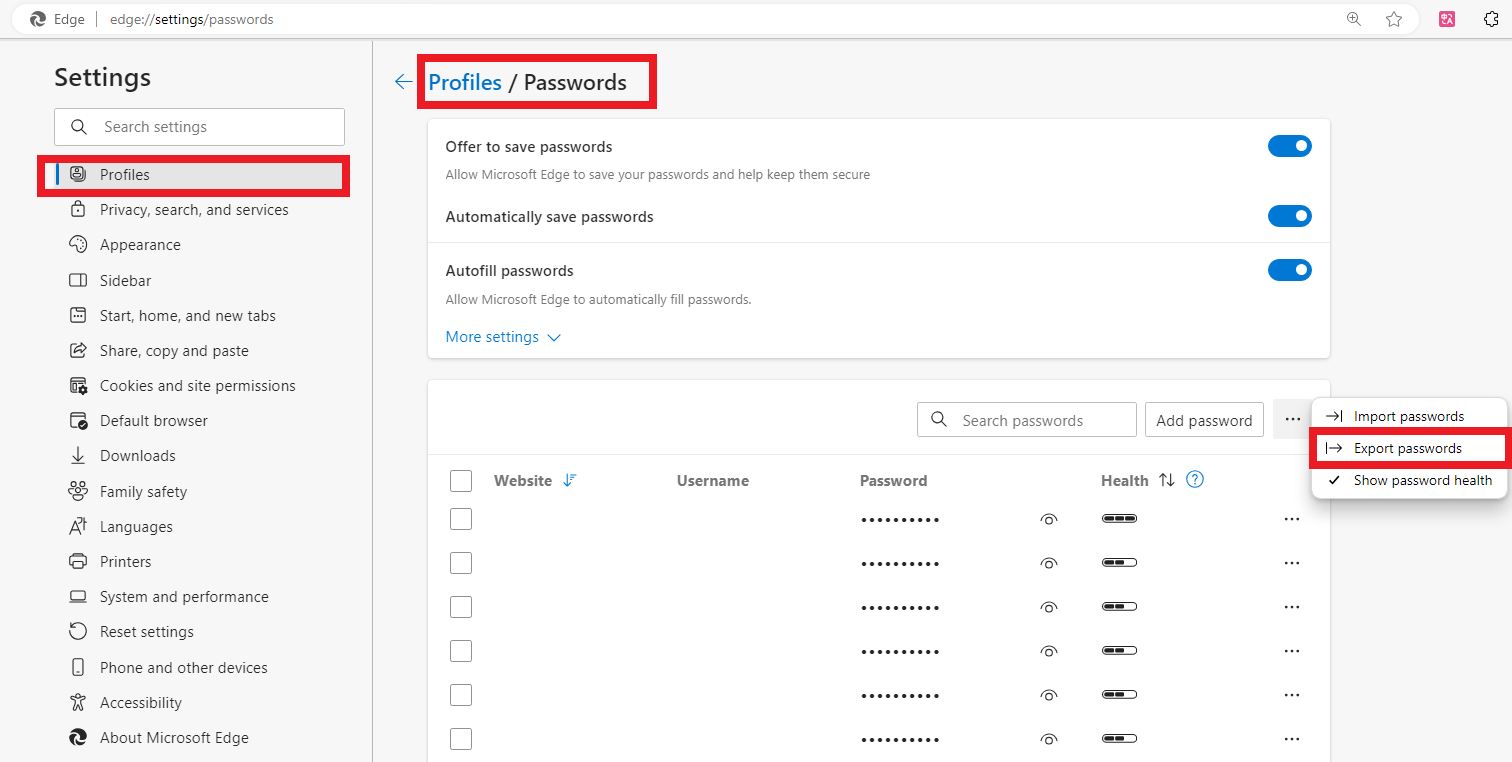This screenshot has width=1512, height=762.
Task: Click the favorites star icon in address bar
Action: [x=1394, y=19]
